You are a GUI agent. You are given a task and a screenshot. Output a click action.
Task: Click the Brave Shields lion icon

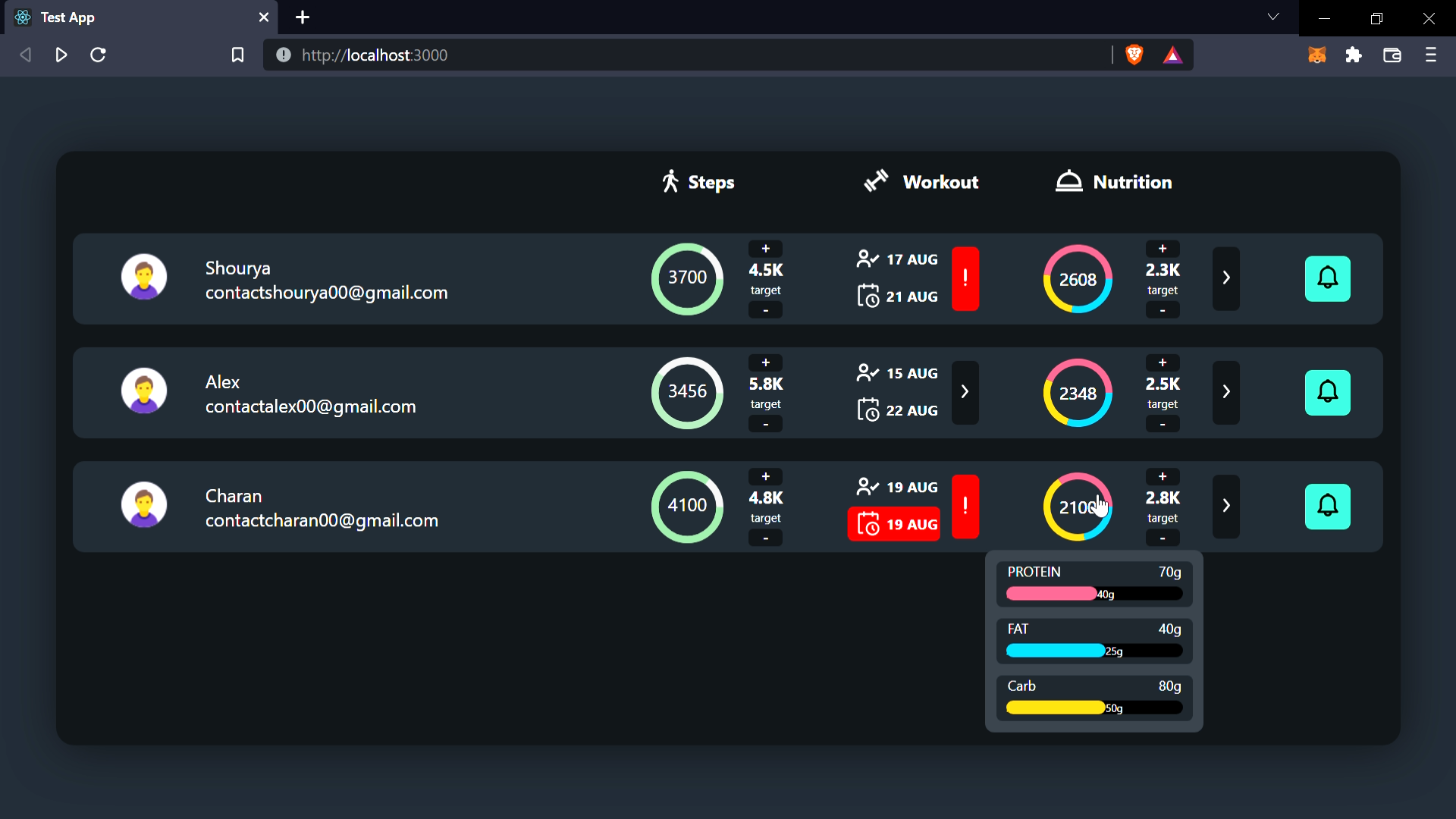pyautogui.click(x=1134, y=55)
